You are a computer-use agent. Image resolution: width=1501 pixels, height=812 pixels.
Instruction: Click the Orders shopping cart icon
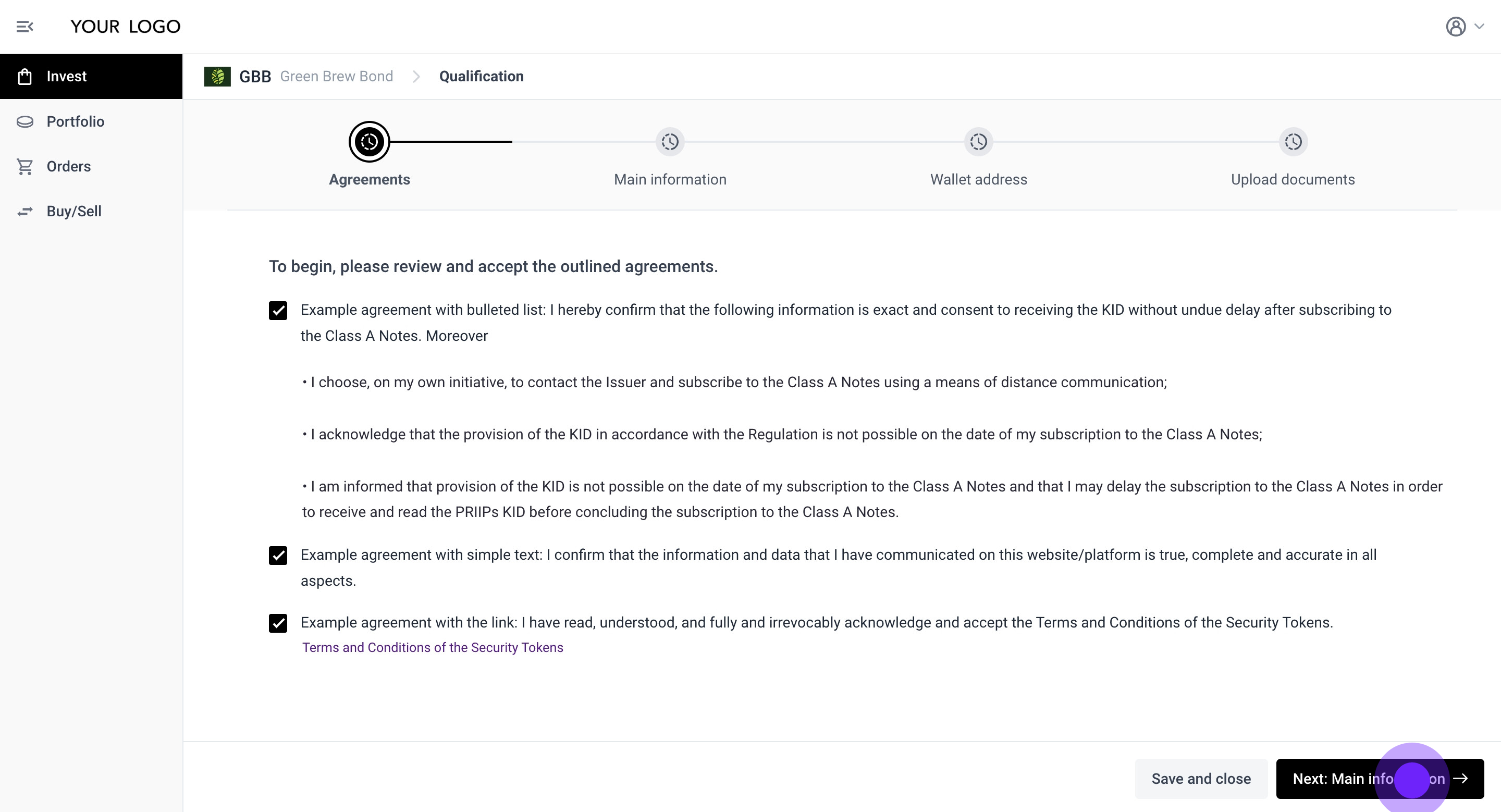coord(24,167)
